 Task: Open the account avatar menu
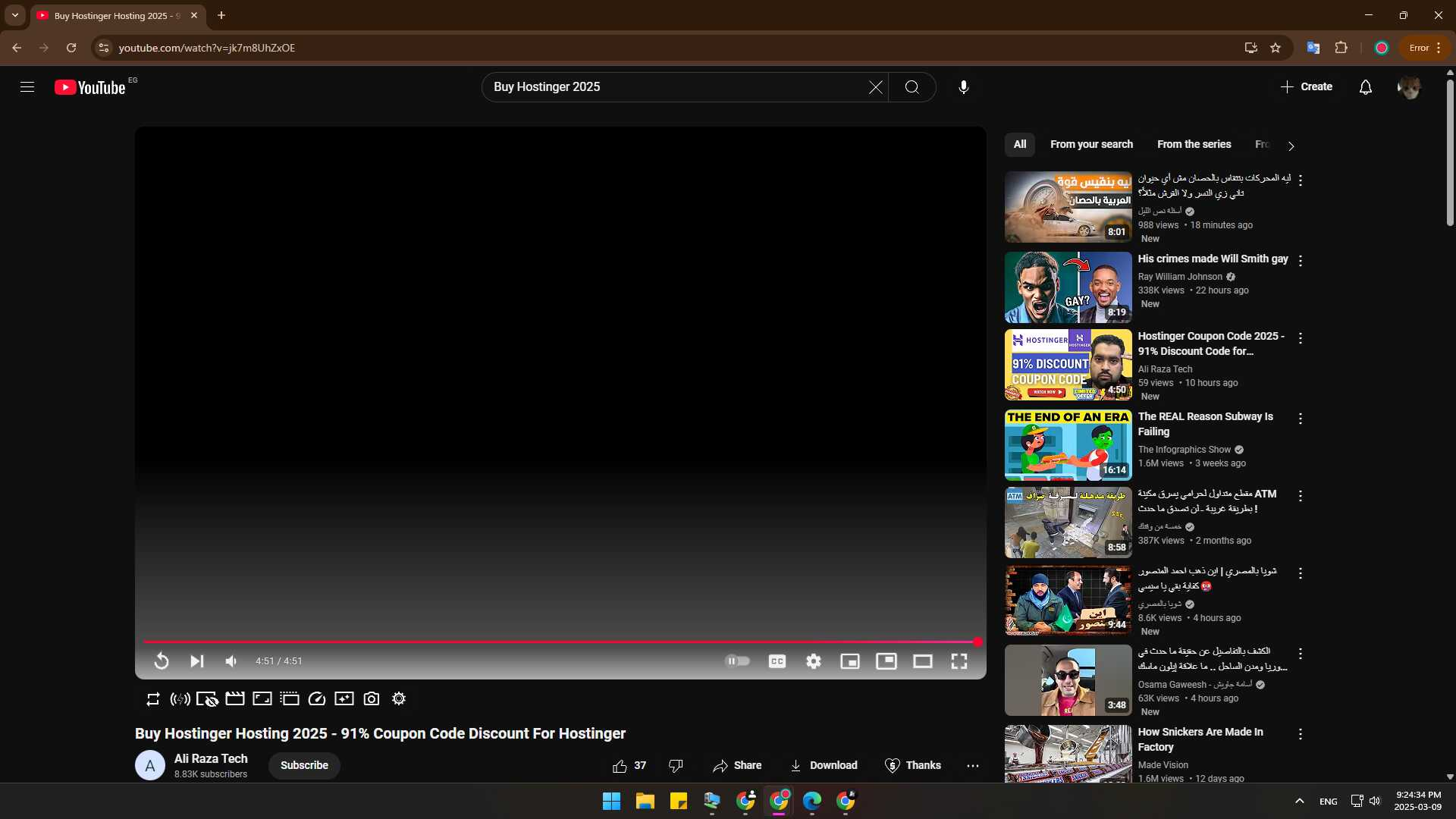click(x=1408, y=87)
